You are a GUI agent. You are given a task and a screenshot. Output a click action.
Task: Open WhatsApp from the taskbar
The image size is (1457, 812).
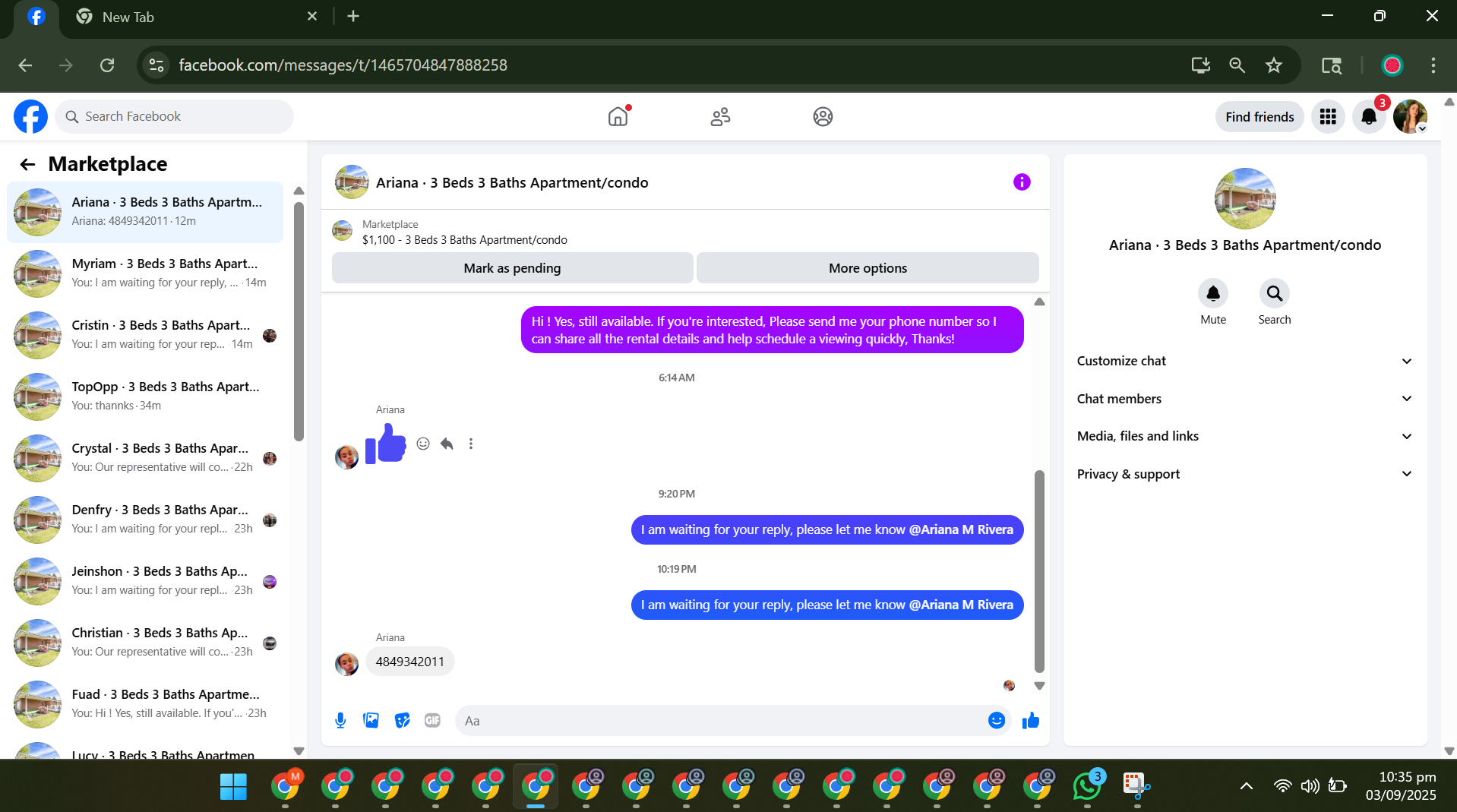pos(1087,787)
